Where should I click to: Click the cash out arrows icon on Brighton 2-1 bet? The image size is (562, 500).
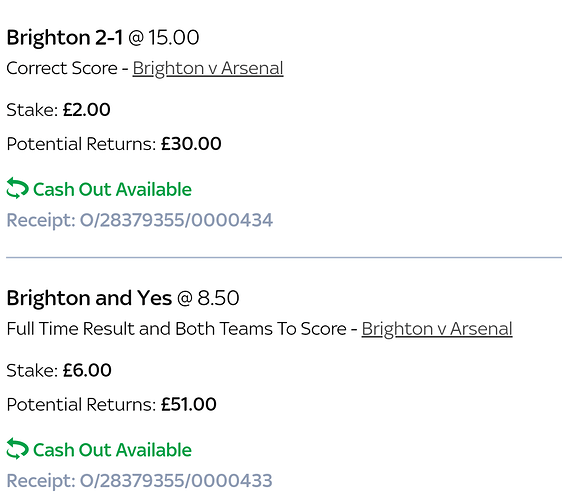(x=17, y=188)
